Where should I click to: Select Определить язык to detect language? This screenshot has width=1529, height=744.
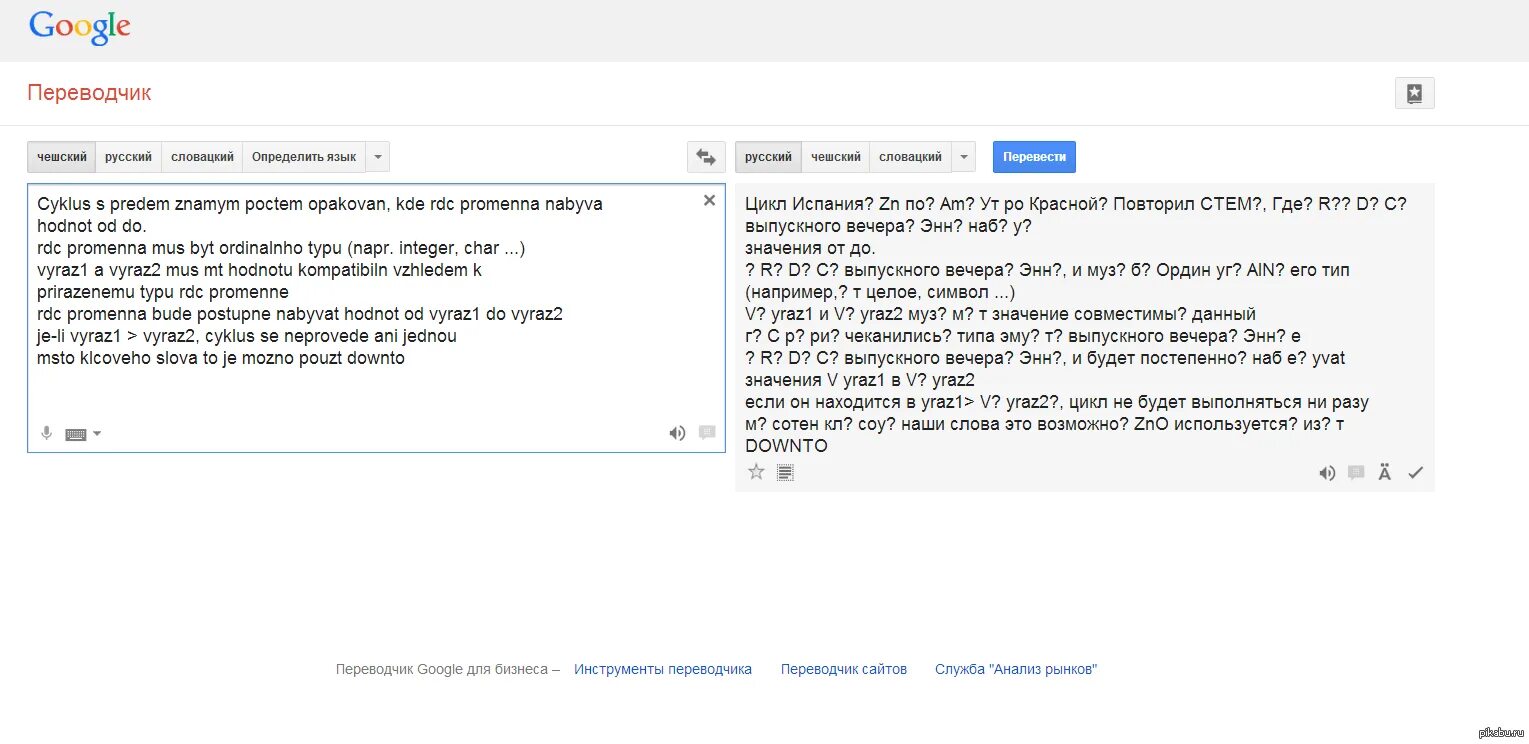click(x=304, y=157)
